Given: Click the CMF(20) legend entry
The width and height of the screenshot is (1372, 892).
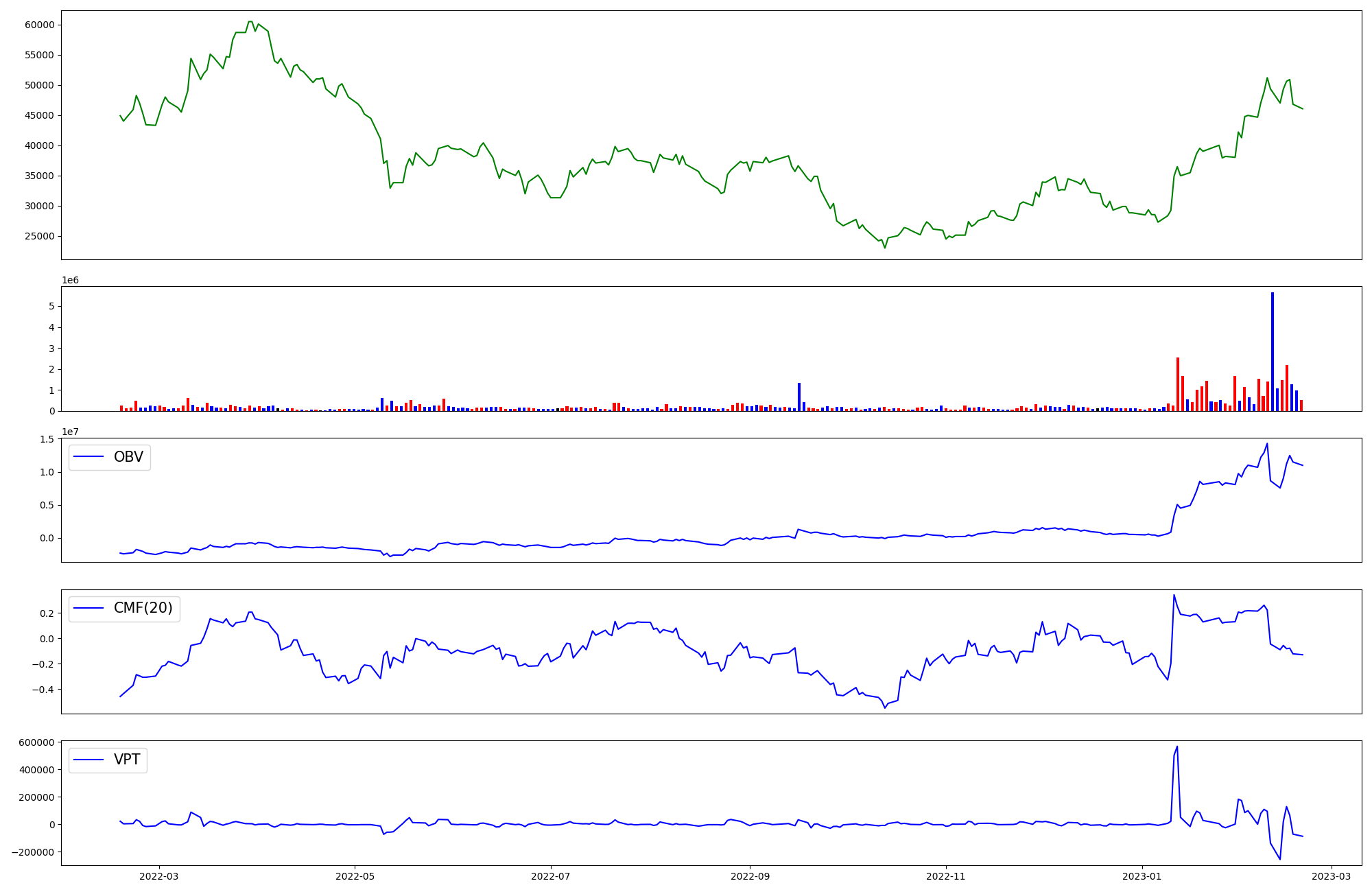Looking at the screenshot, I should tap(143, 608).
